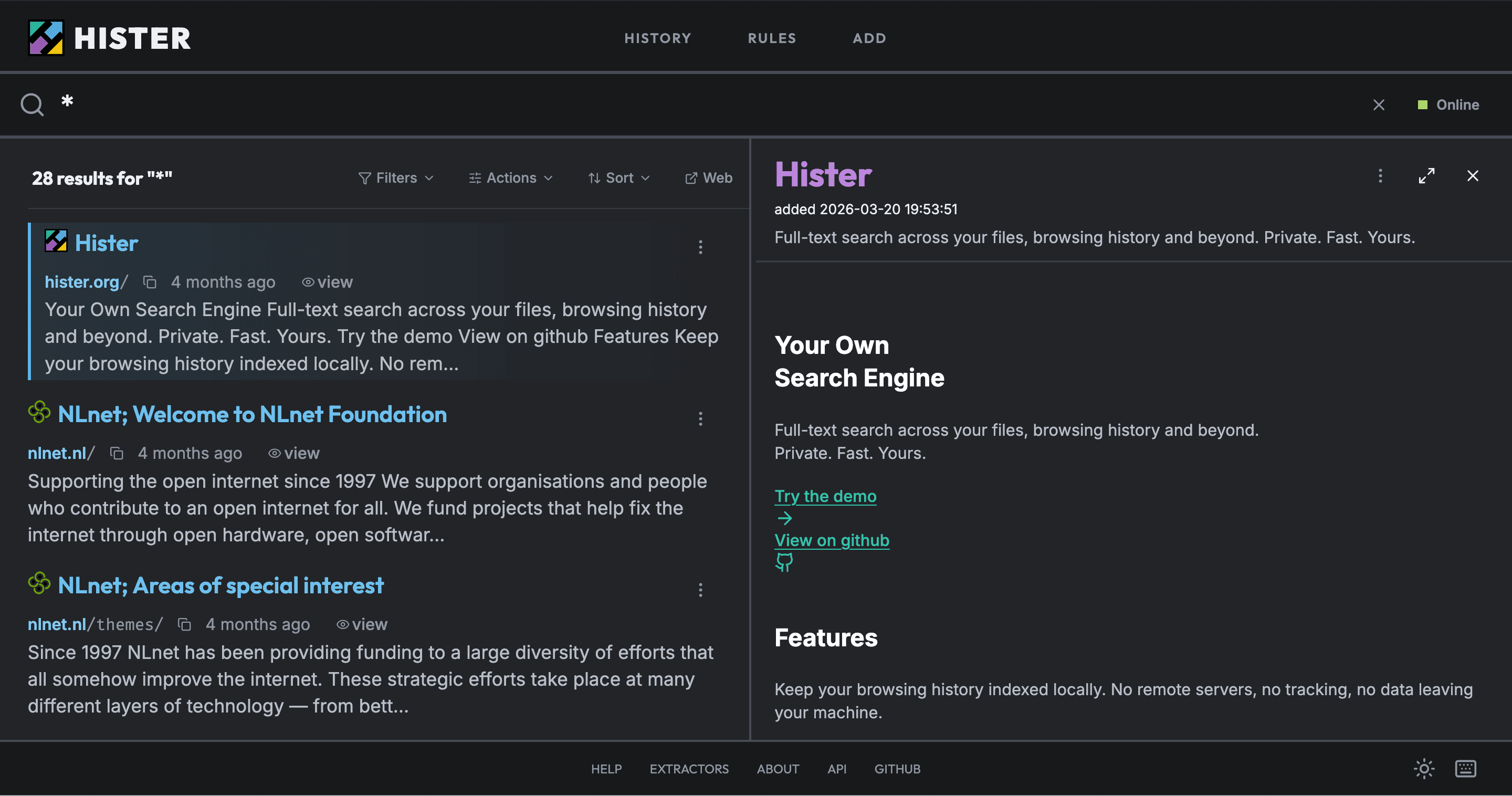The image size is (1512, 796).
Task: Open NLnet; Areas of special interest link
Action: (x=220, y=586)
